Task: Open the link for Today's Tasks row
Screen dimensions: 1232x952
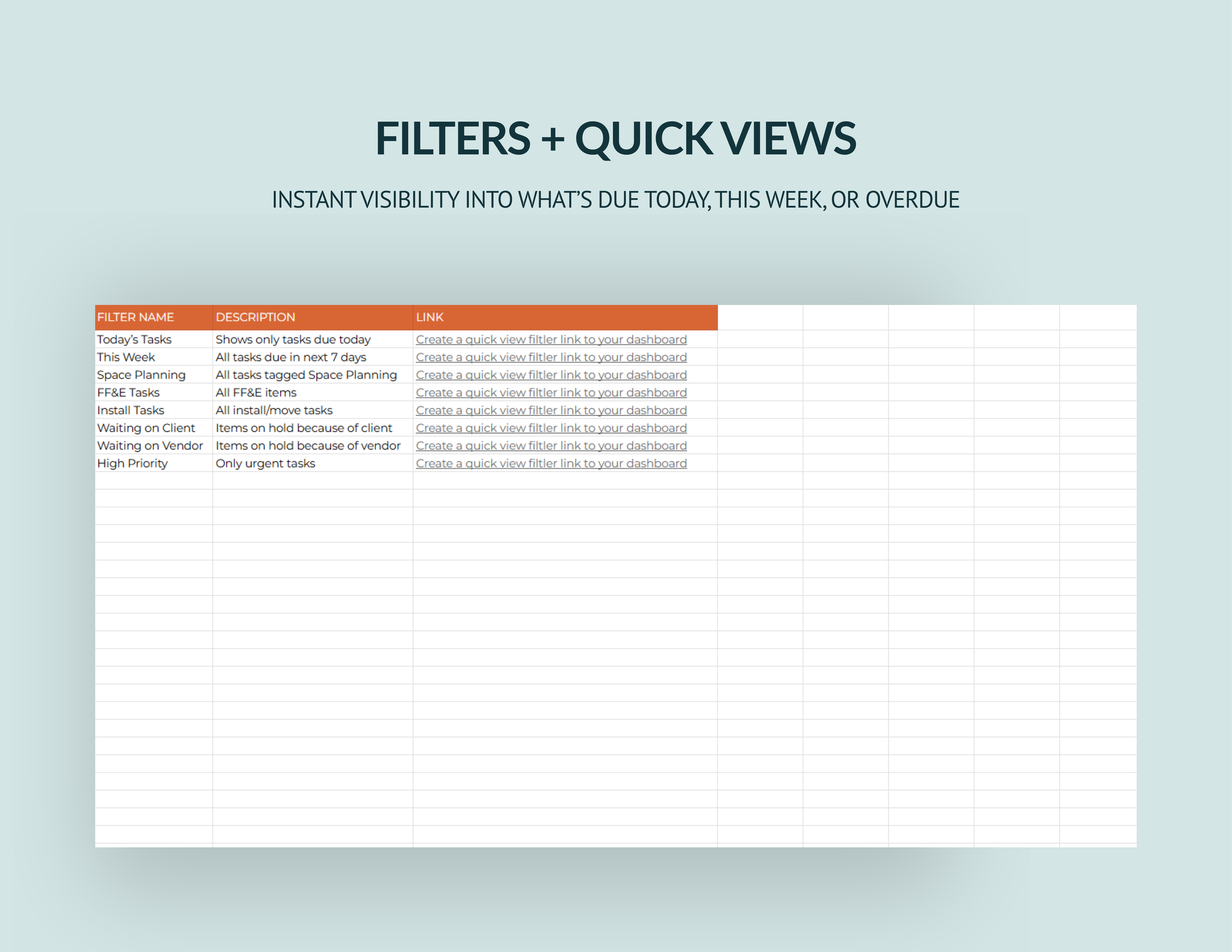Action: coord(550,340)
